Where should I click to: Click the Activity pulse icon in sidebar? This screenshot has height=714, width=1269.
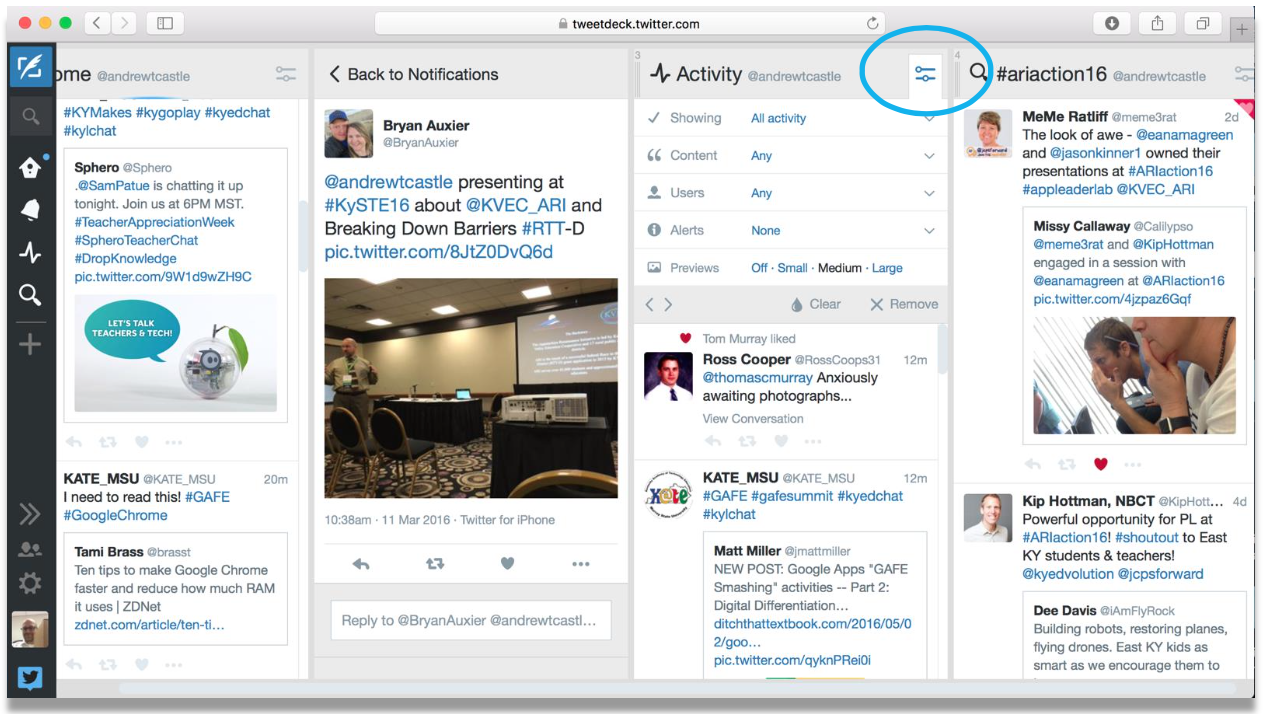[31, 253]
